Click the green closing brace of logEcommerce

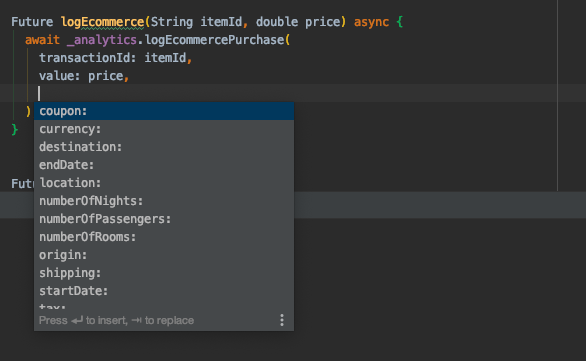coord(15,129)
